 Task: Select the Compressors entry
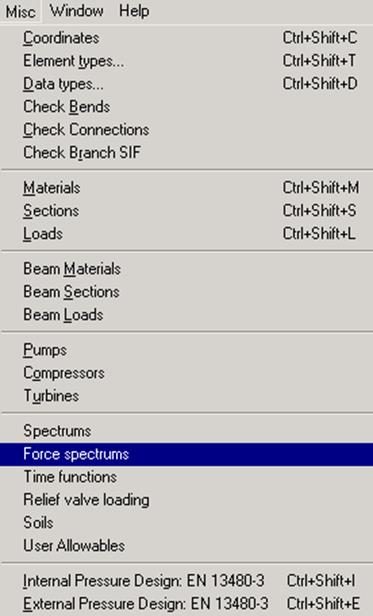(186, 373)
